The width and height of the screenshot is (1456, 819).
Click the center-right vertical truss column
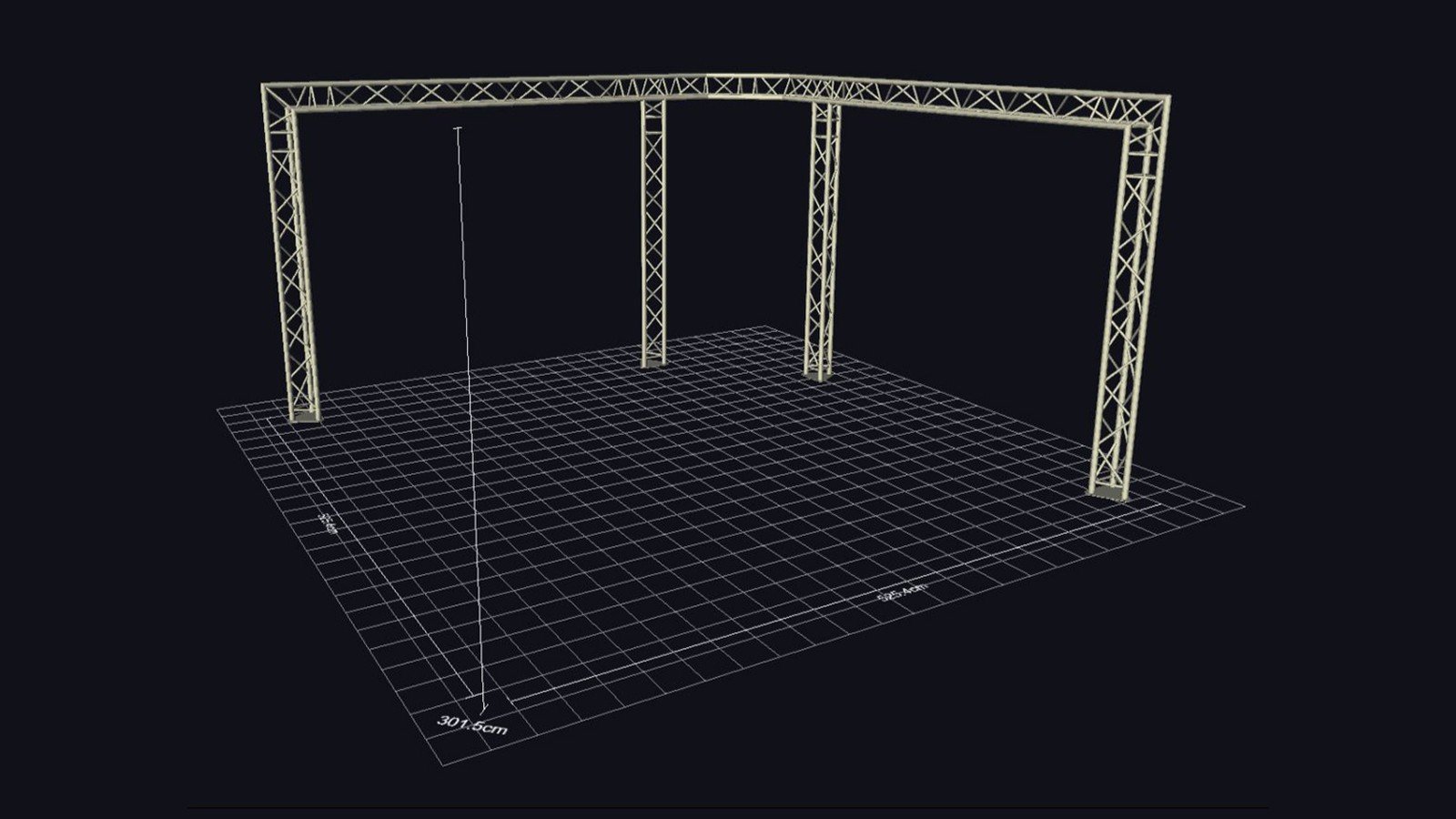[824, 241]
